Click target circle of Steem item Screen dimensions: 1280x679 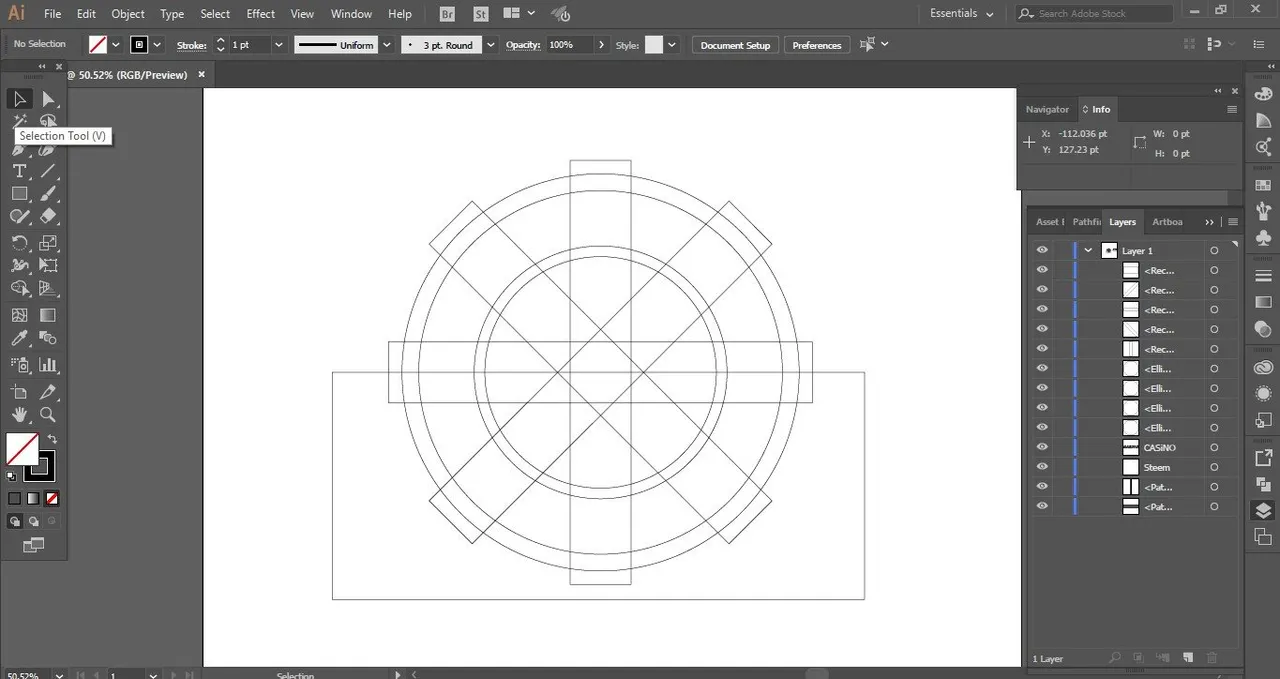point(1214,467)
